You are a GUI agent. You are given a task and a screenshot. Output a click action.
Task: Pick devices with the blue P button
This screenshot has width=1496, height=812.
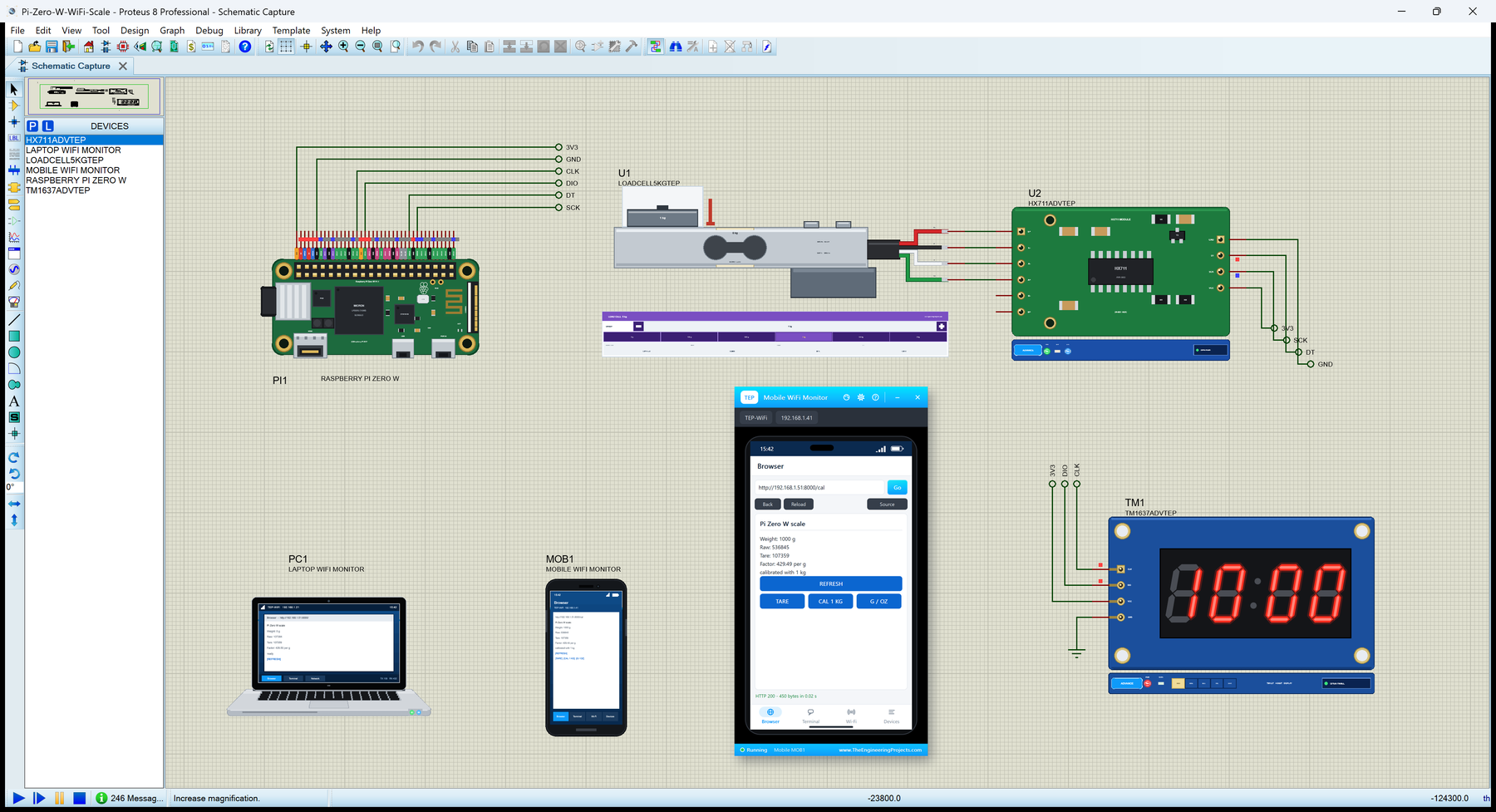click(x=33, y=126)
